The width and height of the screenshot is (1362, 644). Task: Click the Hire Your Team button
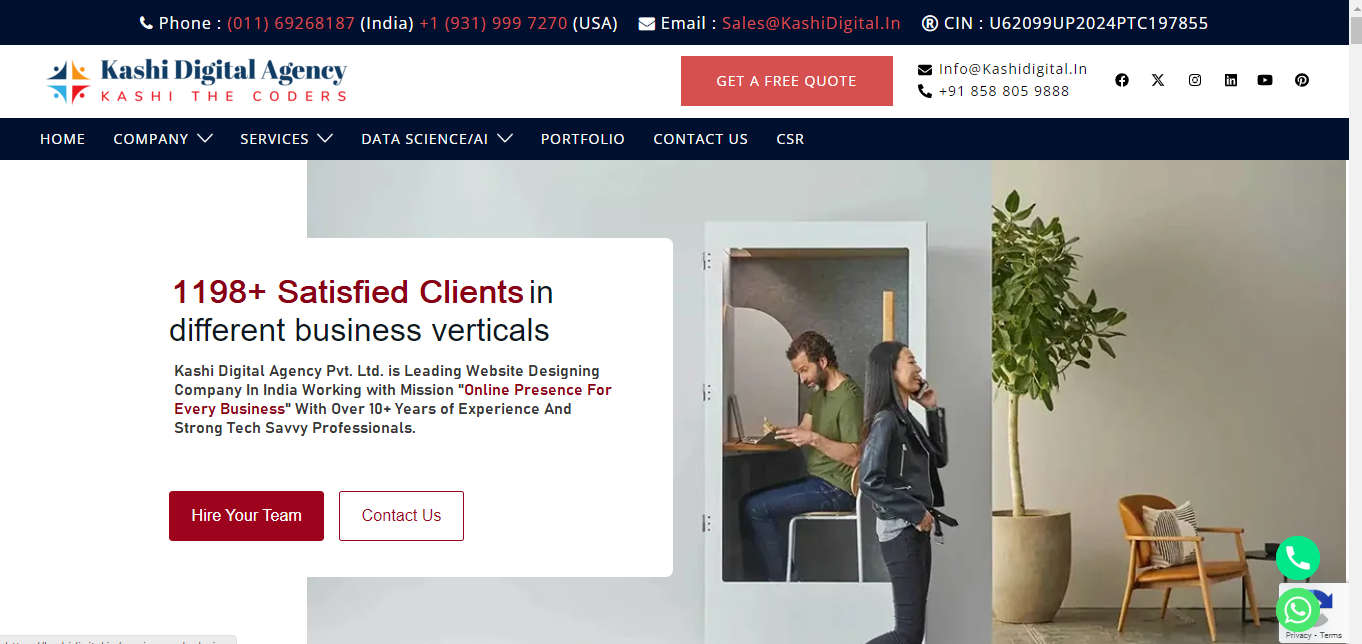246,516
